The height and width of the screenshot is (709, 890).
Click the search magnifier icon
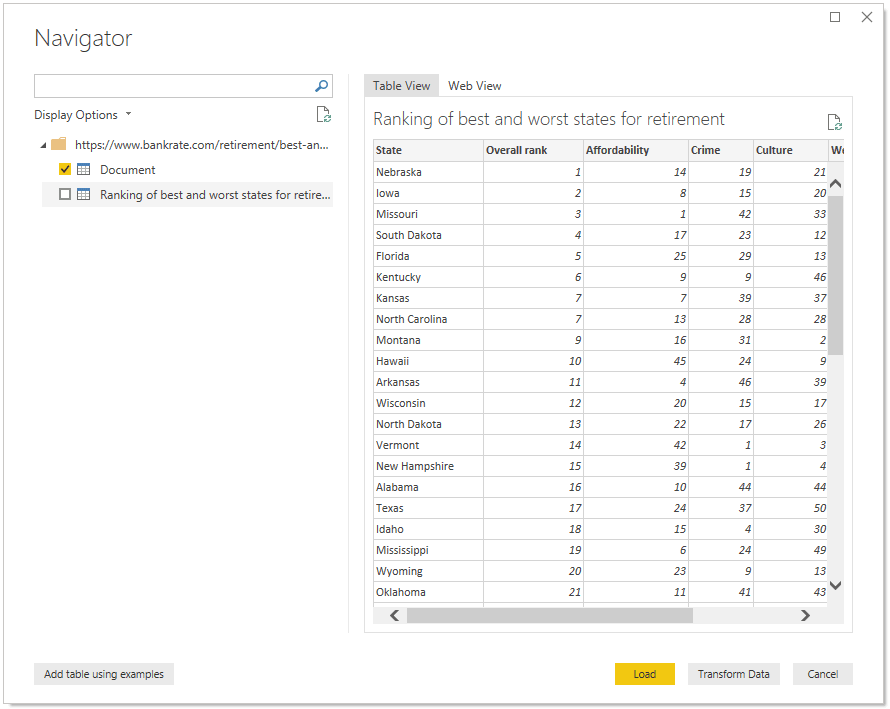point(320,85)
